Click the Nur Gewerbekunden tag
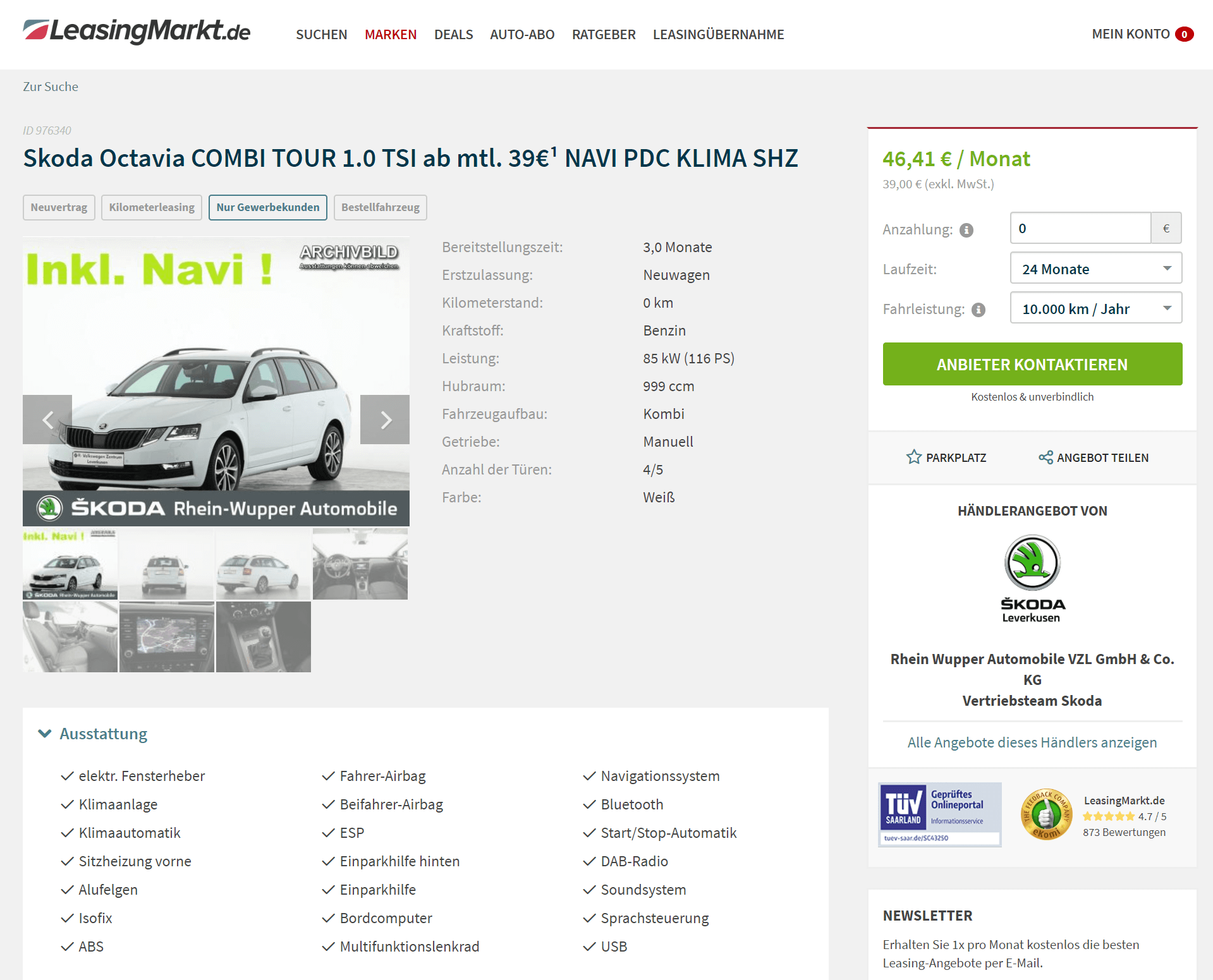1213x980 pixels. point(268,207)
